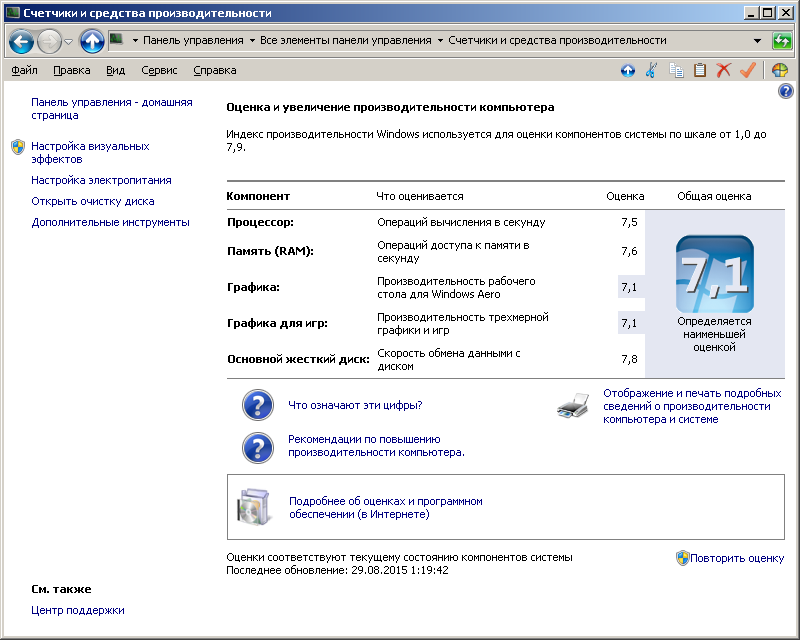Click the green Refresh button beside address bar
This screenshot has width=800, height=640.
click(x=783, y=41)
